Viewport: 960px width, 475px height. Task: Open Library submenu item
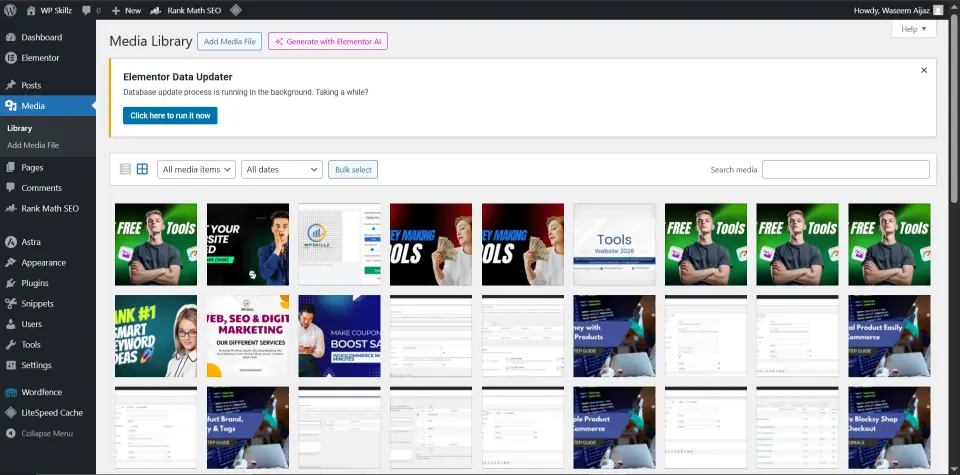[20, 129]
